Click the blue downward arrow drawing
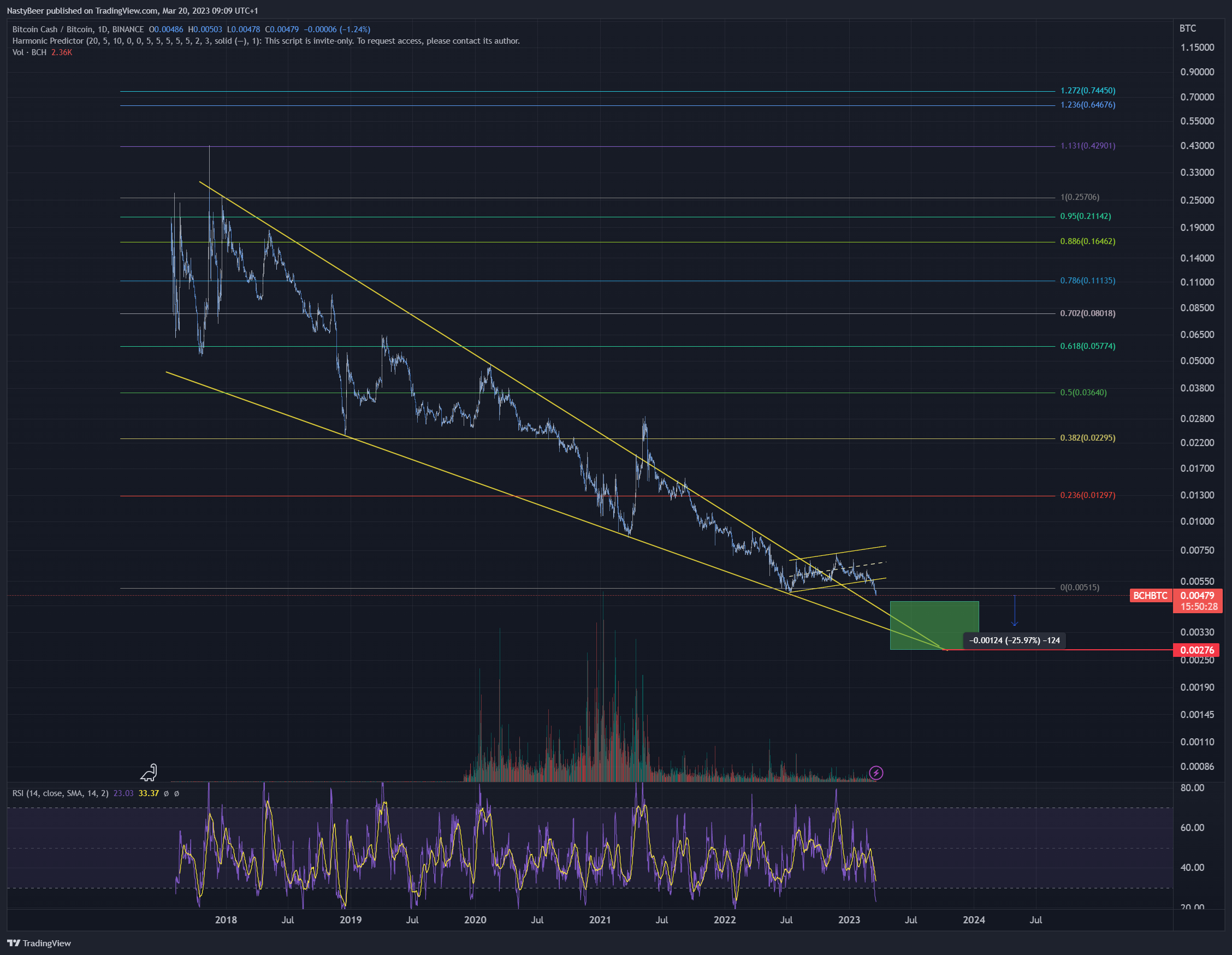Screen dimensions: 1232x955 coord(1014,611)
